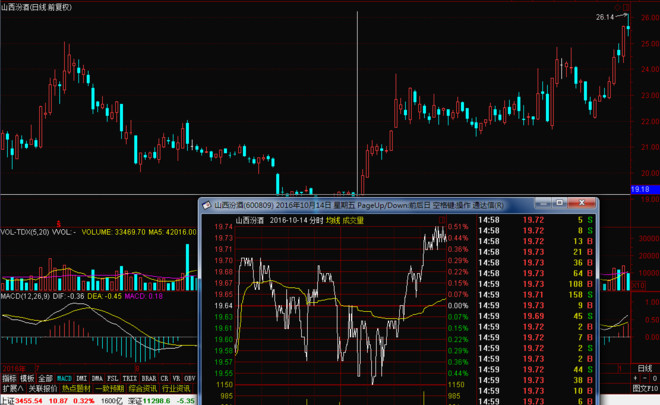
Task: Click the DEA: -0.45 readout
Action: [105, 296]
